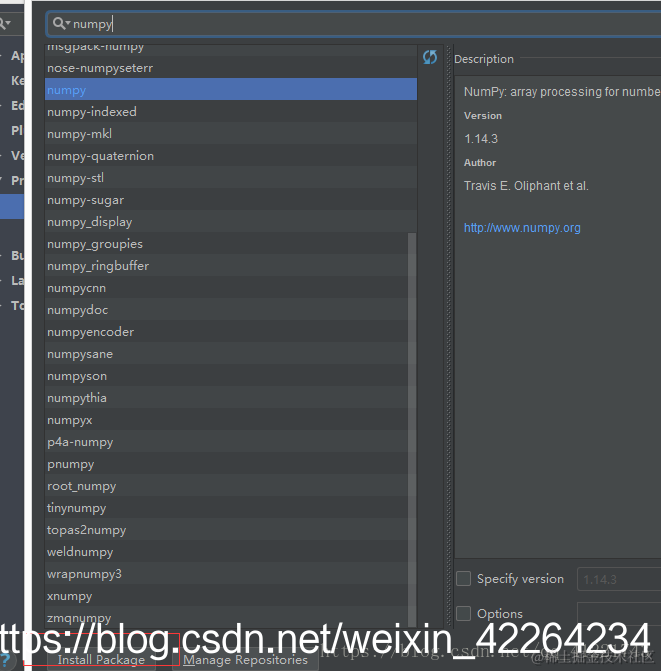Select the numpydoc package
The width and height of the screenshot is (661, 671).
[226, 310]
